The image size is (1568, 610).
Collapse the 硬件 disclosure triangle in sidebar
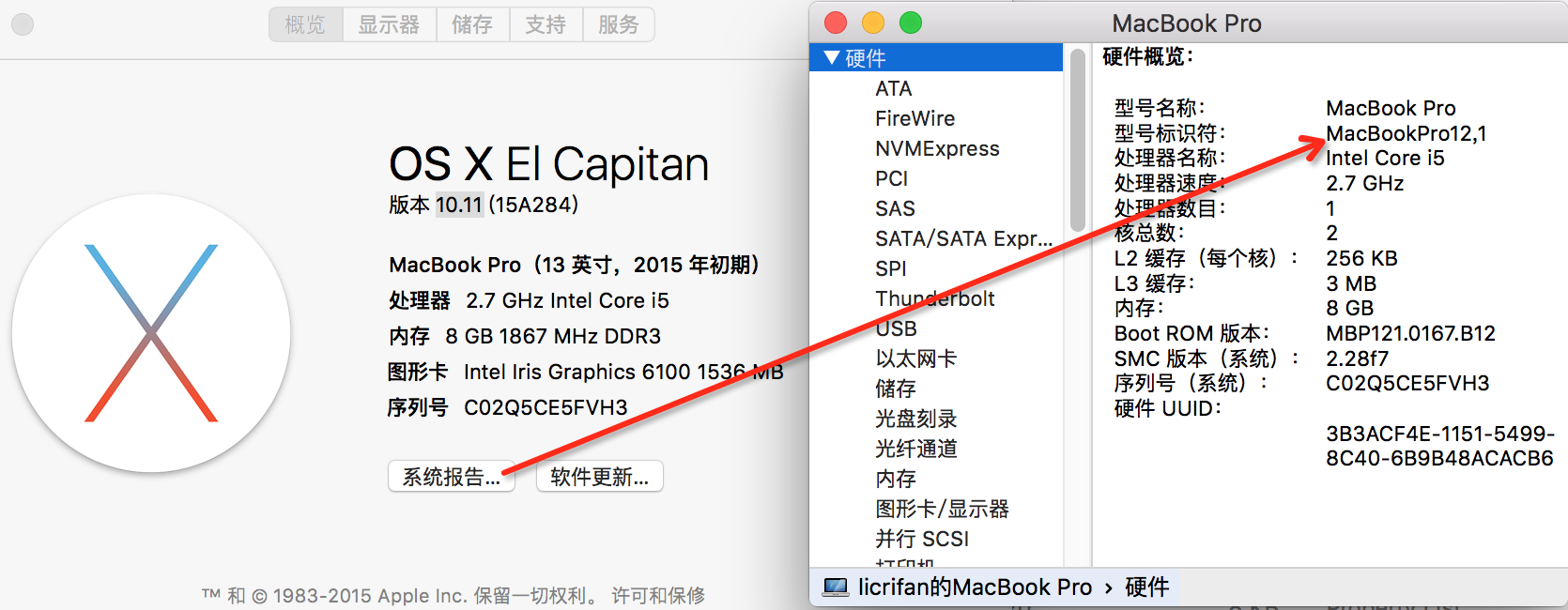(831, 58)
